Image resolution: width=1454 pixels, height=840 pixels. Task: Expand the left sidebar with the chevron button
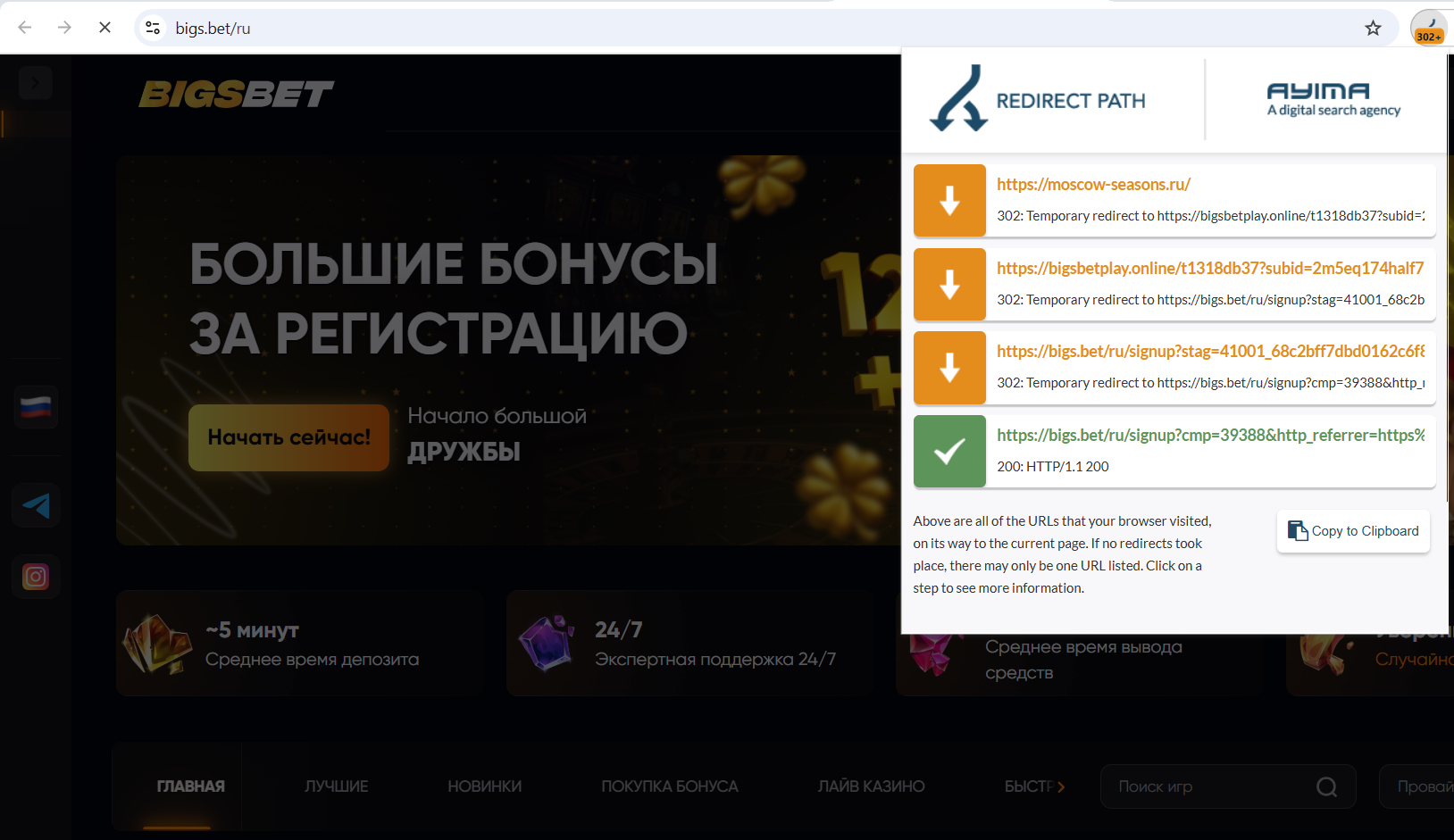[35, 82]
